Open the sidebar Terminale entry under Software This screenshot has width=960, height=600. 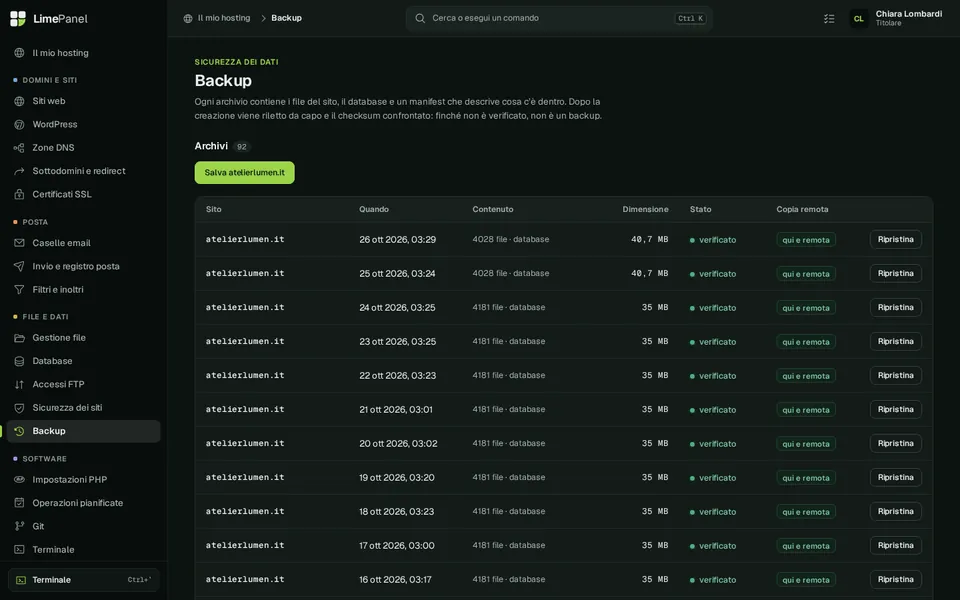tap(83, 550)
